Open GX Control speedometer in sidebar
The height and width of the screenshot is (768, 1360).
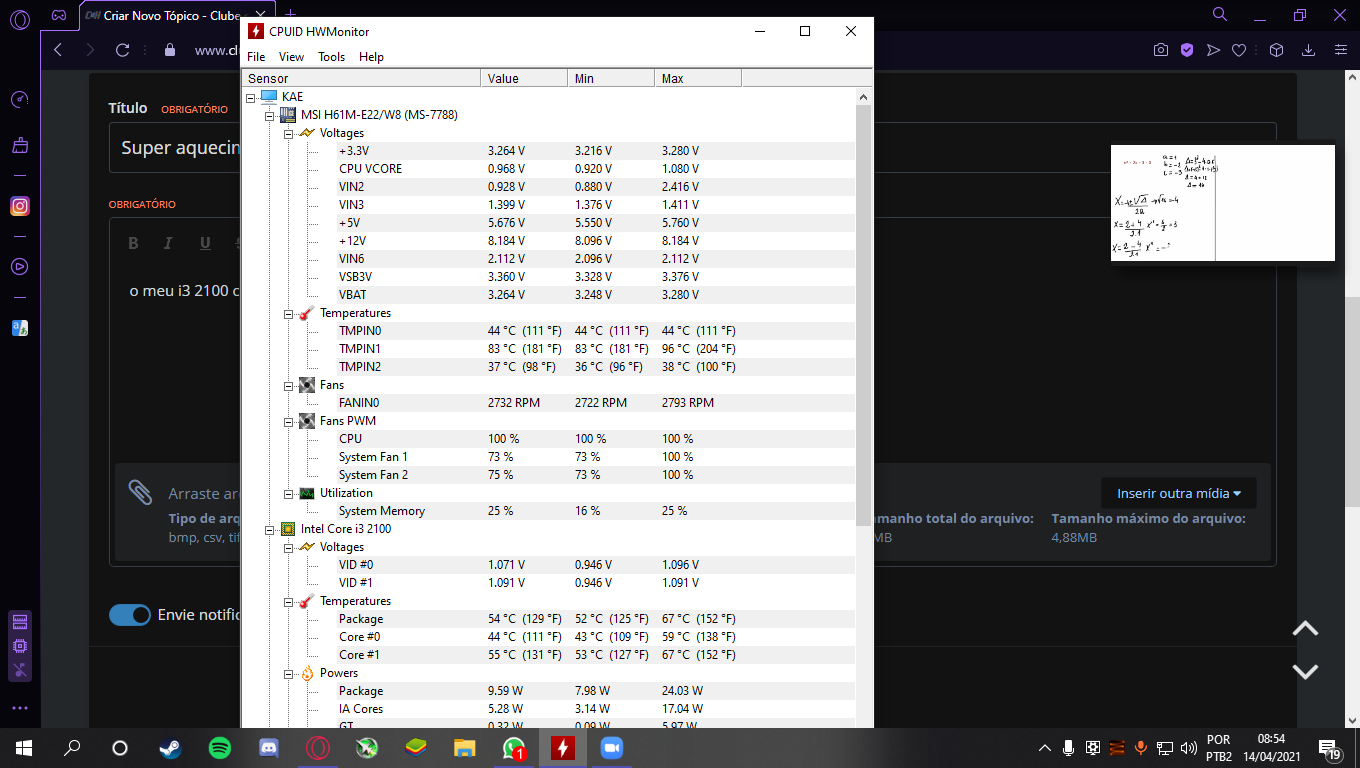click(20, 100)
